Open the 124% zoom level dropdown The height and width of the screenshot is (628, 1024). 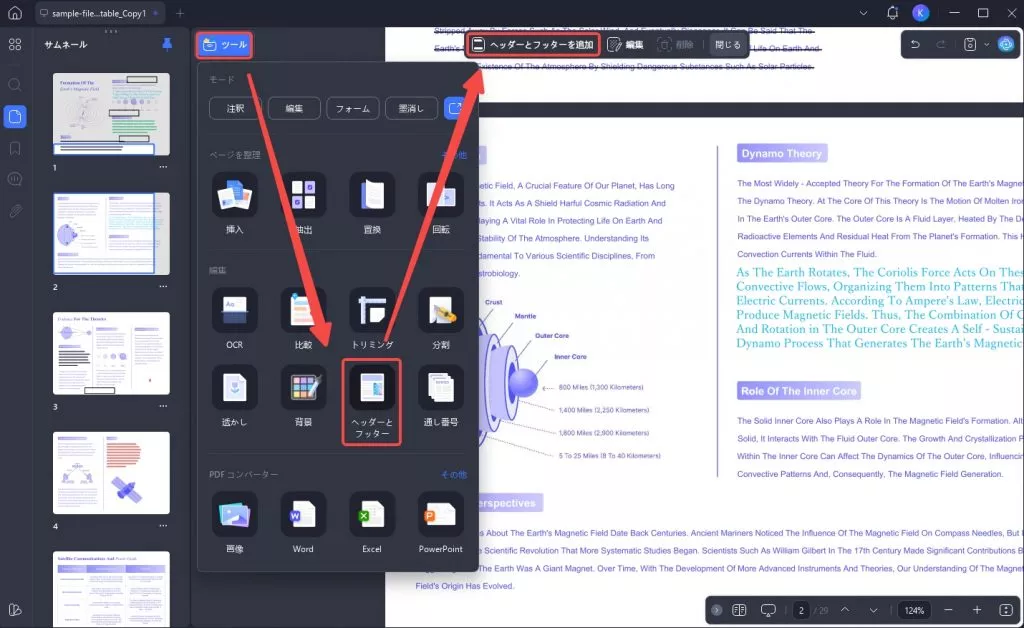point(914,610)
